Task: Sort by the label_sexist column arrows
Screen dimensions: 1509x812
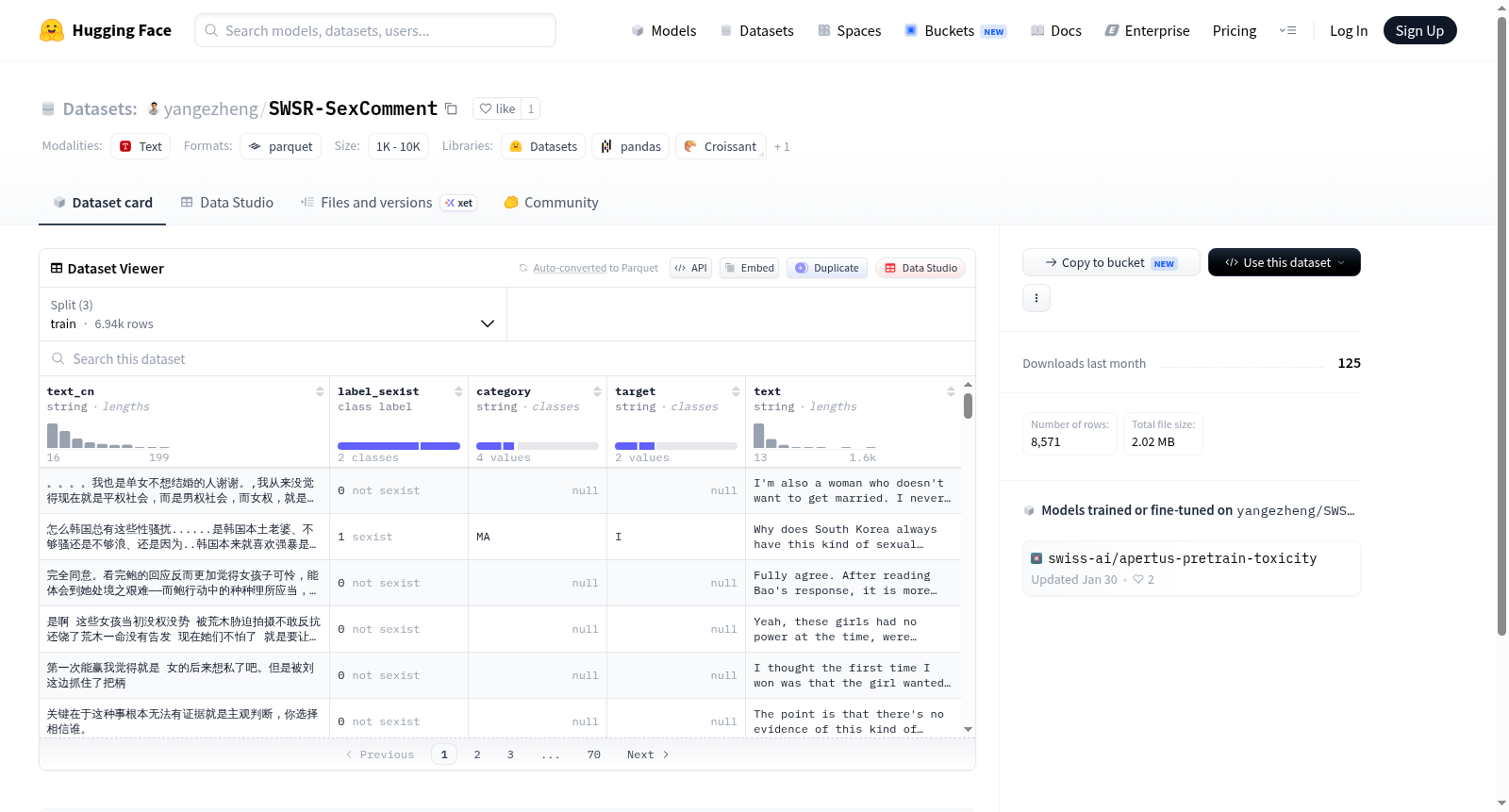Action: point(458,391)
